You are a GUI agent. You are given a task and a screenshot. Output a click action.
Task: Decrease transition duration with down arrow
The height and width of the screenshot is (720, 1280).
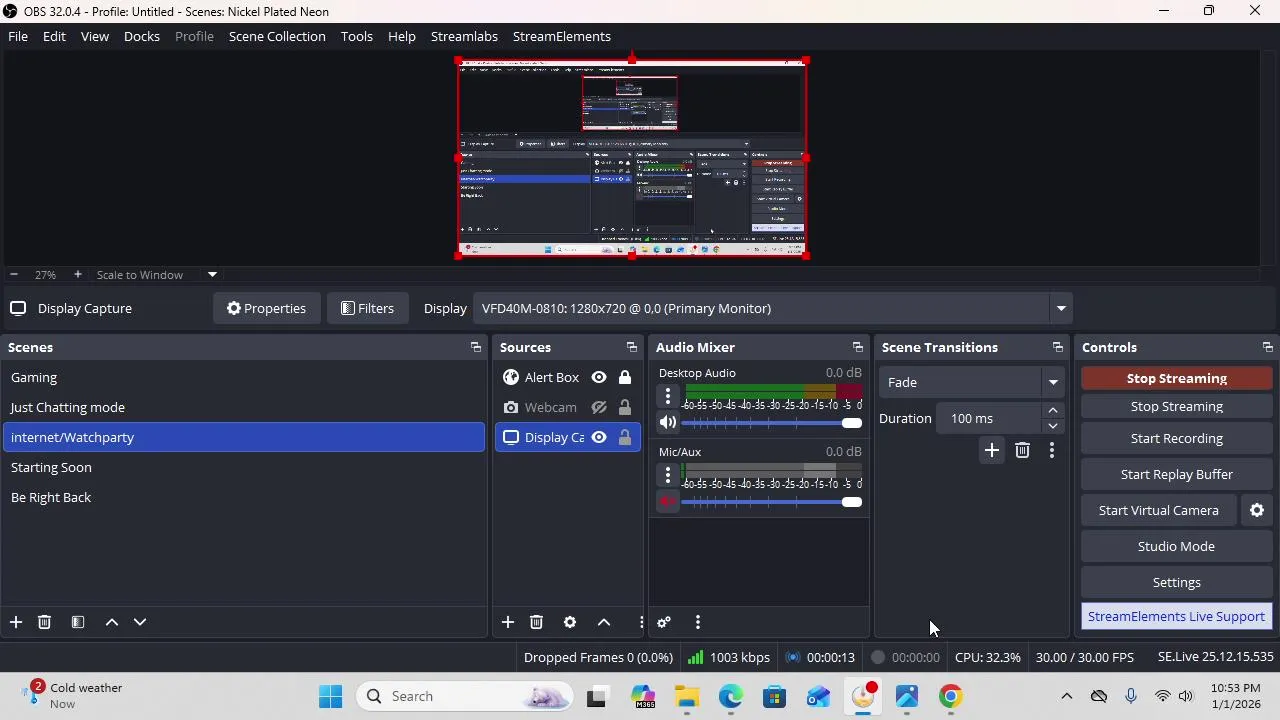point(1053,426)
